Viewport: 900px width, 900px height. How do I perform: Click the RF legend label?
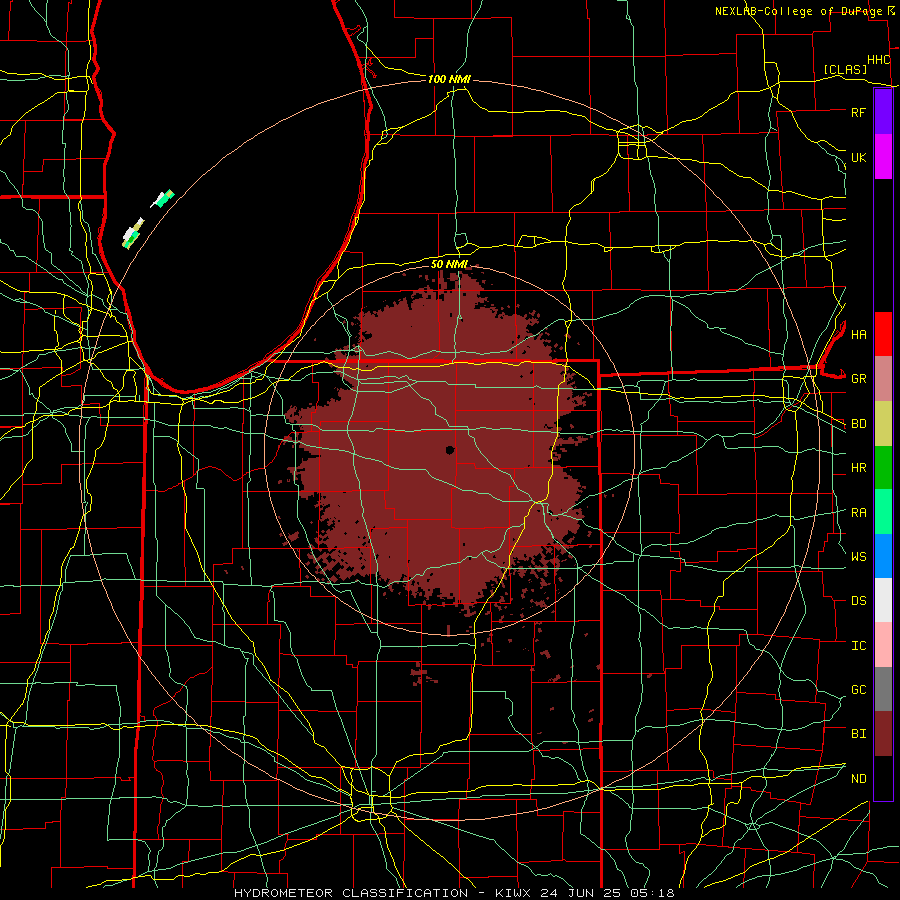click(858, 112)
